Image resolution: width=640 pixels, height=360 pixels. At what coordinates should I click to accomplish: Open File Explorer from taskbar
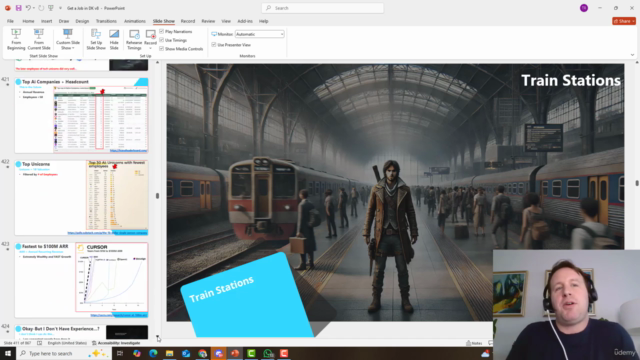(169, 353)
